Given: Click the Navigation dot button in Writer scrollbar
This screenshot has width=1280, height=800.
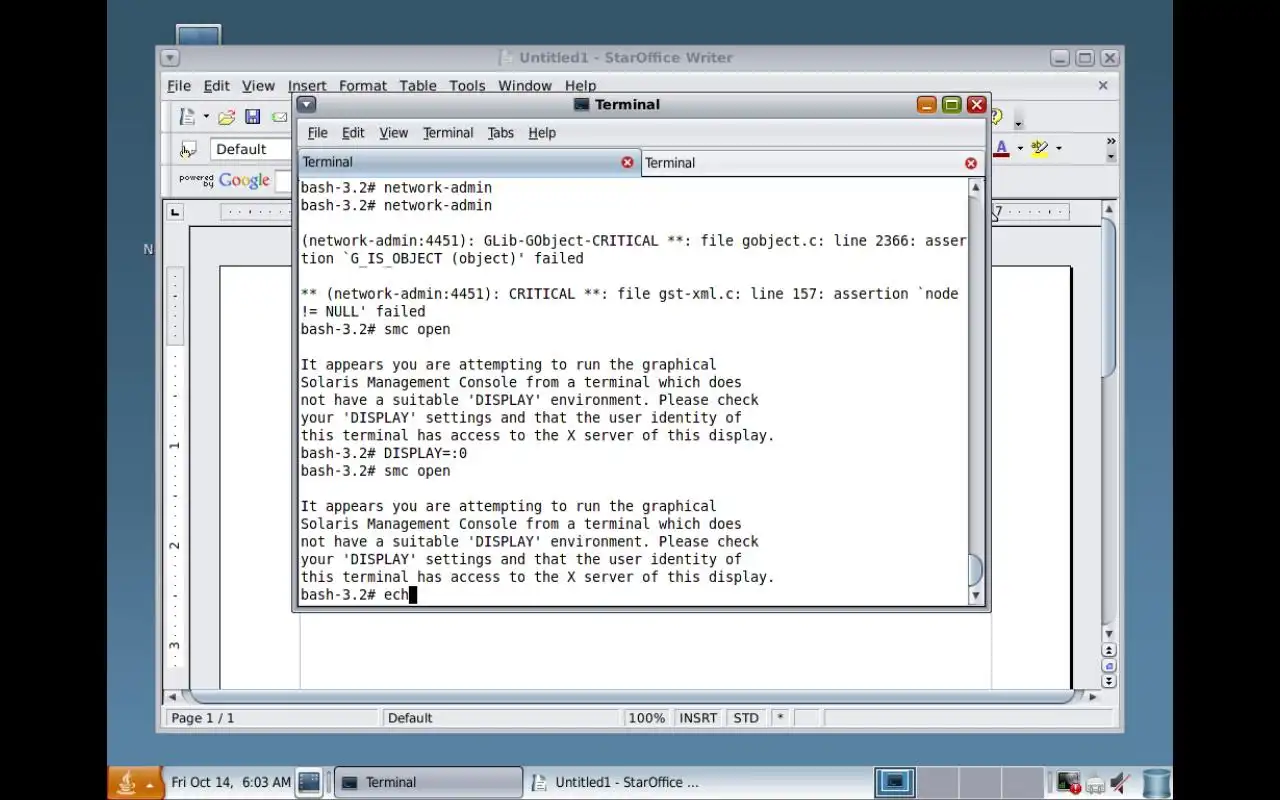Looking at the screenshot, I should coord(1109,666).
